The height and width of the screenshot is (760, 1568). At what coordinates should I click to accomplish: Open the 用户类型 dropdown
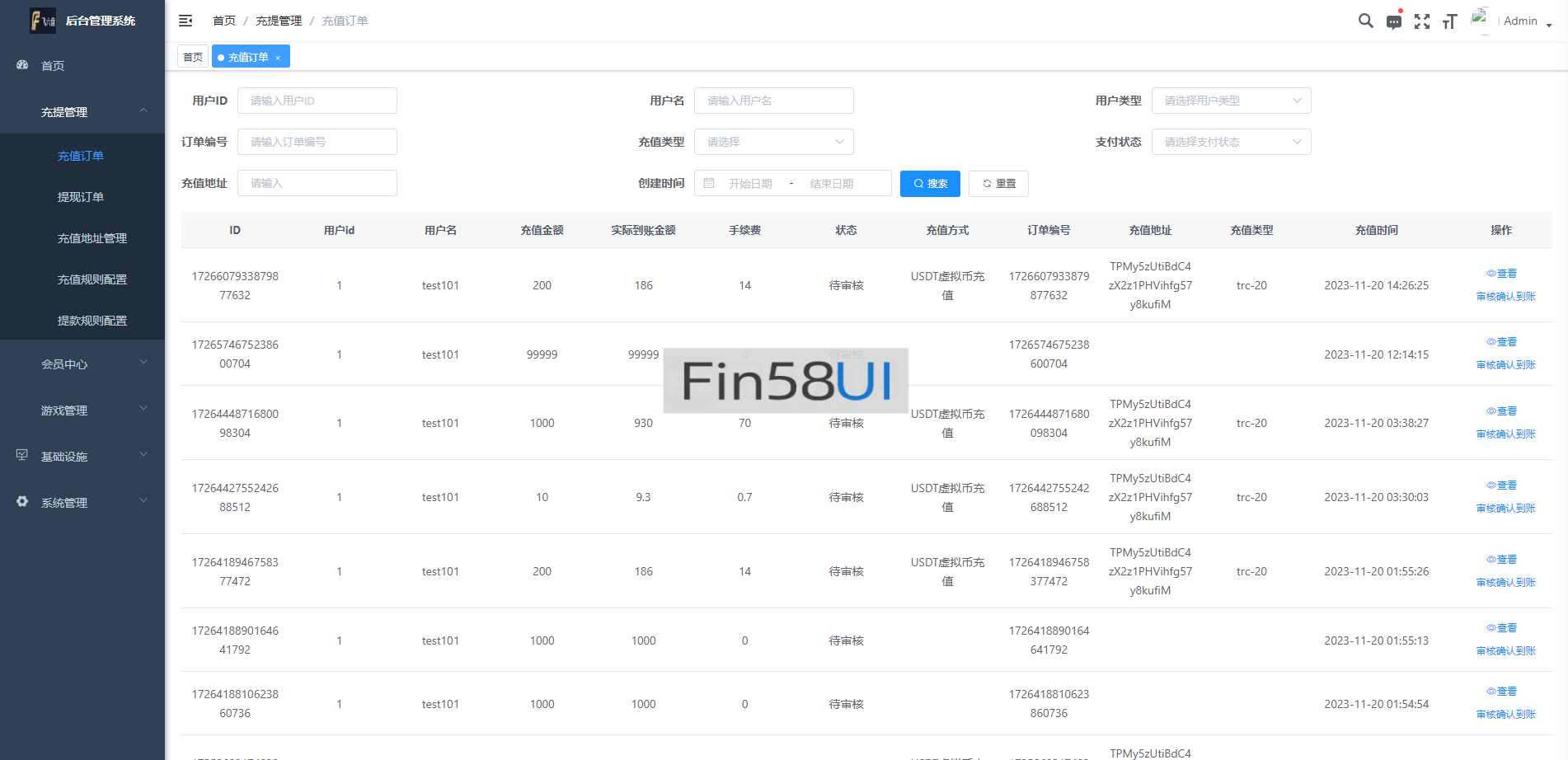click(x=1230, y=101)
